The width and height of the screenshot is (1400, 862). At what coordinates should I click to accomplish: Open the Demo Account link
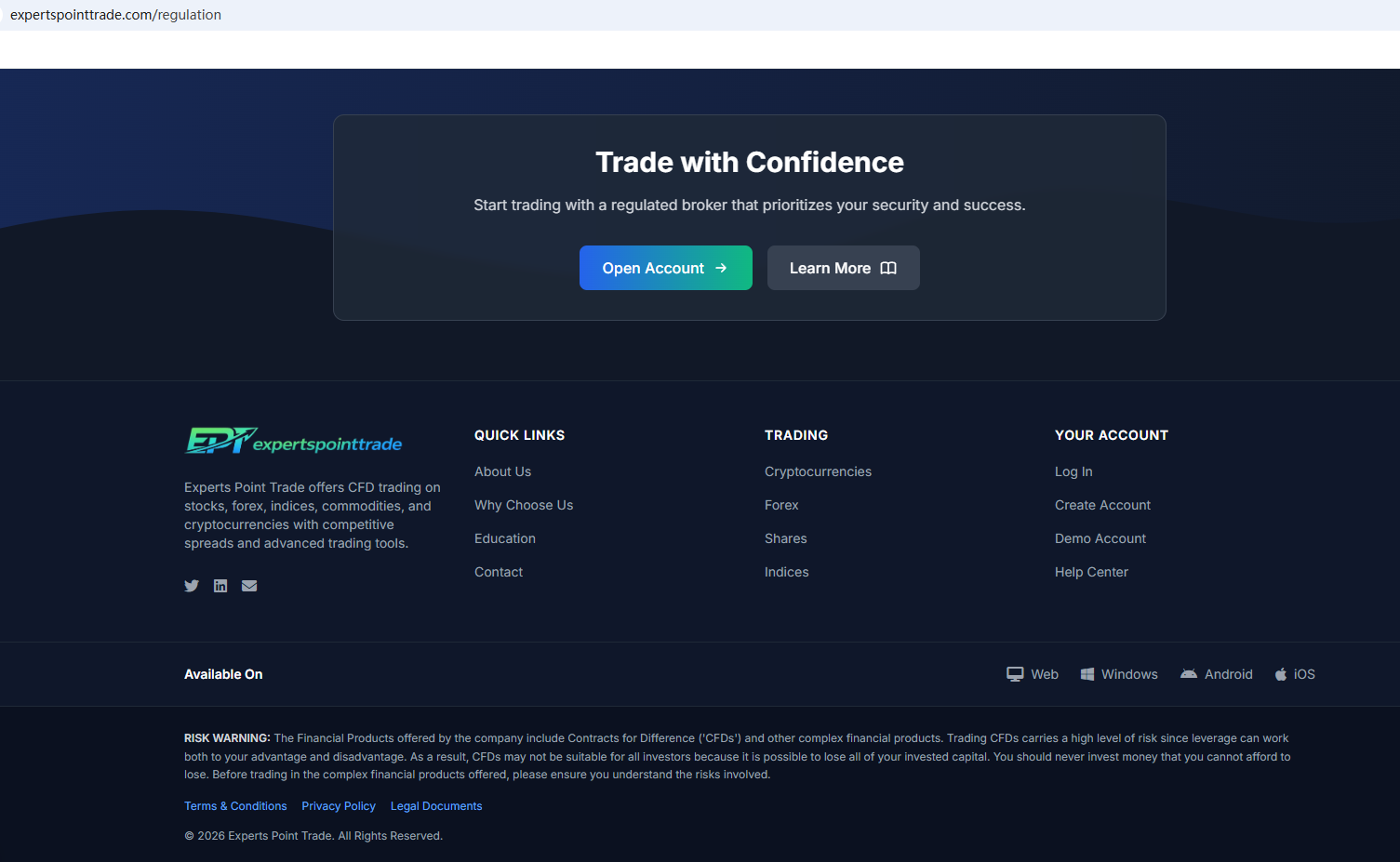click(1100, 538)
